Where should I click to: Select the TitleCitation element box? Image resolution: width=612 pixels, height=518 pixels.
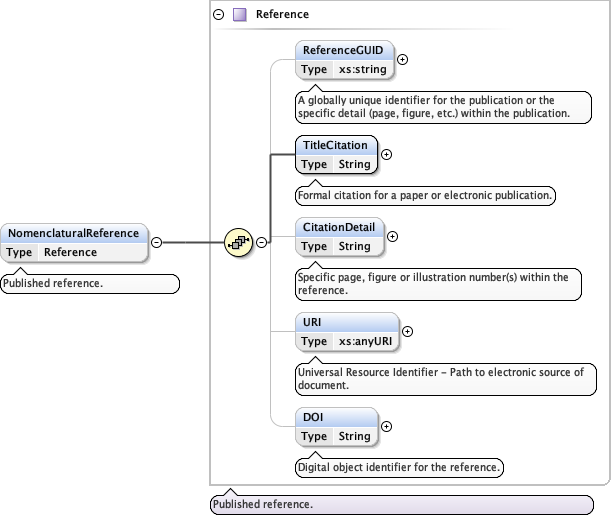[x=336, y=146]
